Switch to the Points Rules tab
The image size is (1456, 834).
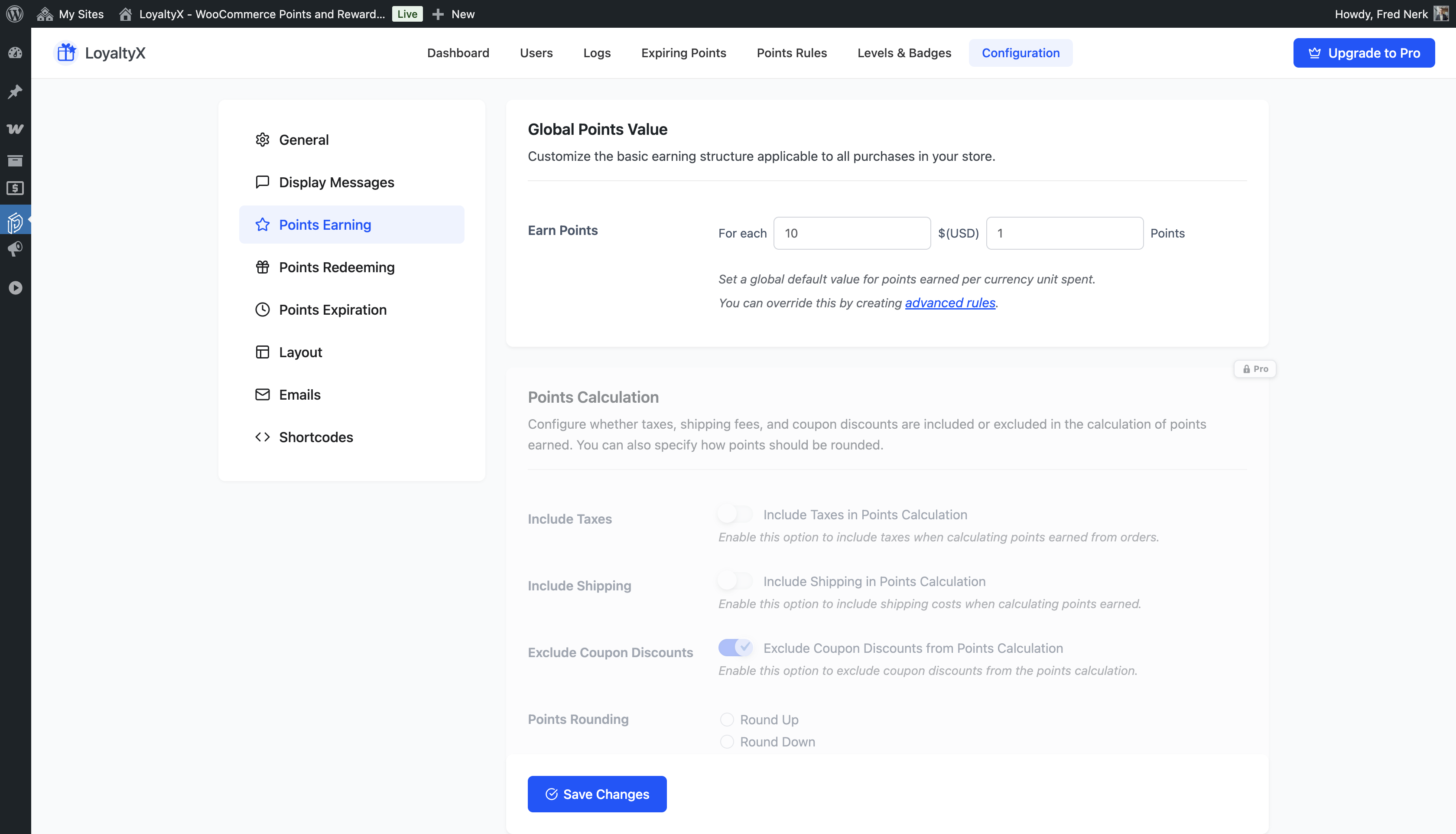click(x=791, y=53)
